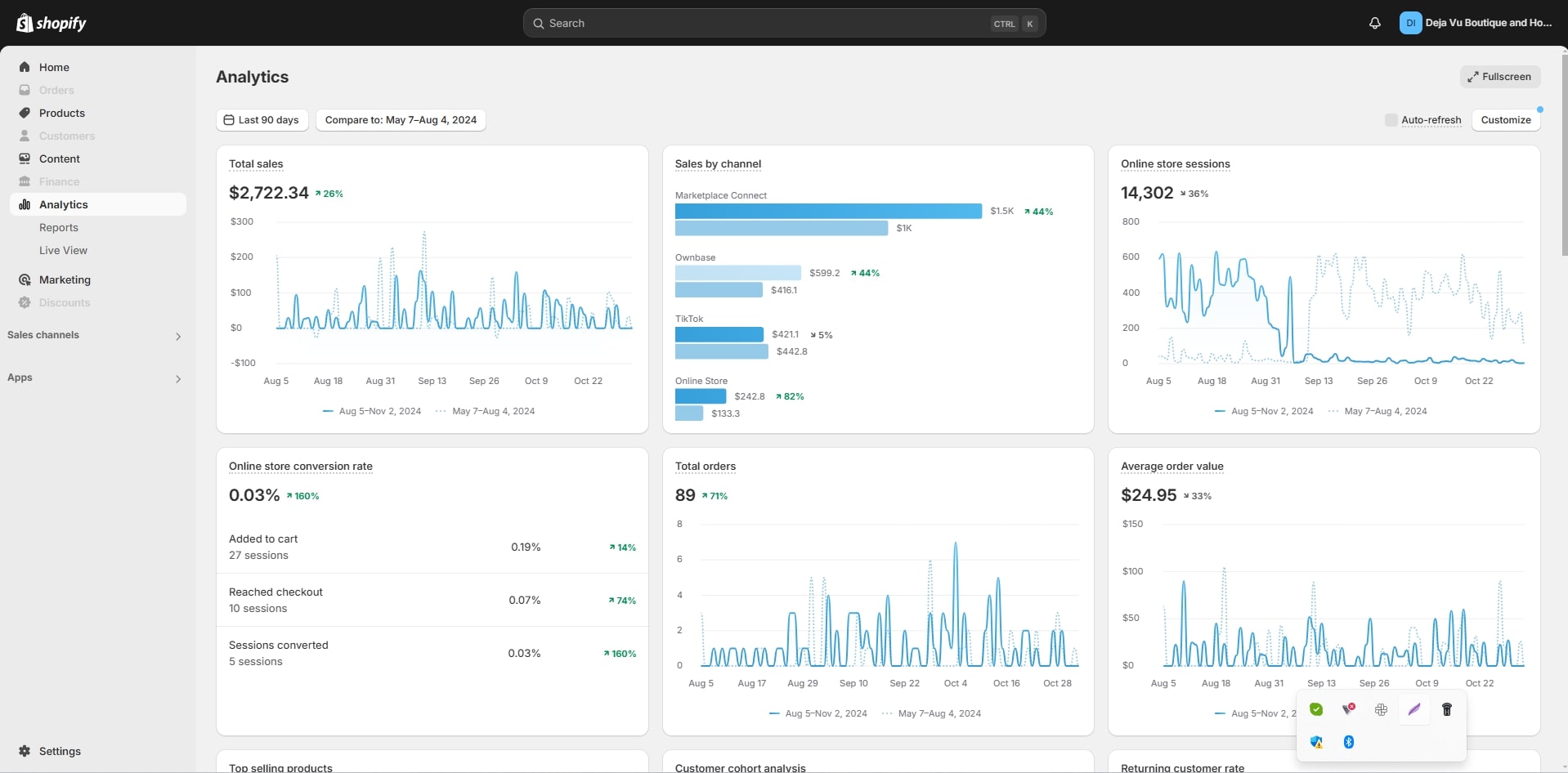Click the Slack icon in system tray
The image size is (1568, 773).
coord(1381,709)
